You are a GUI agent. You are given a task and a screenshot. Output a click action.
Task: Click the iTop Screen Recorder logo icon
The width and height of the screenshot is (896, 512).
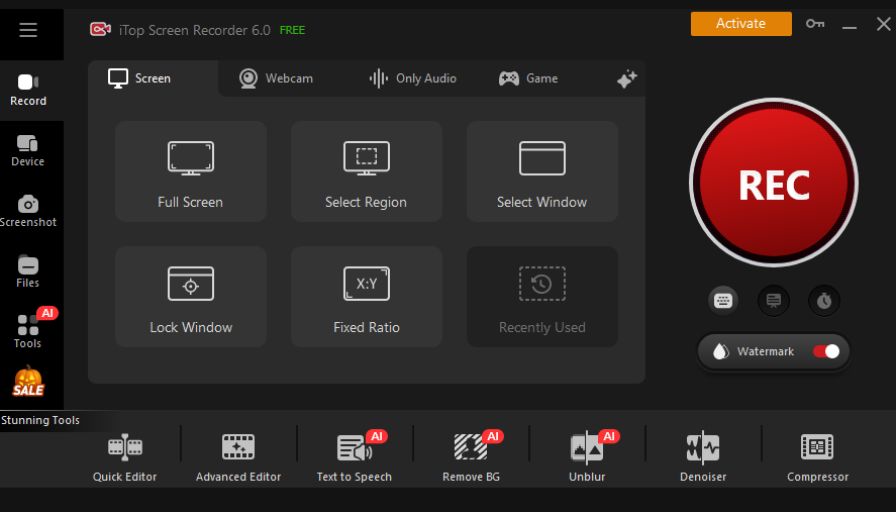(101, 29)
